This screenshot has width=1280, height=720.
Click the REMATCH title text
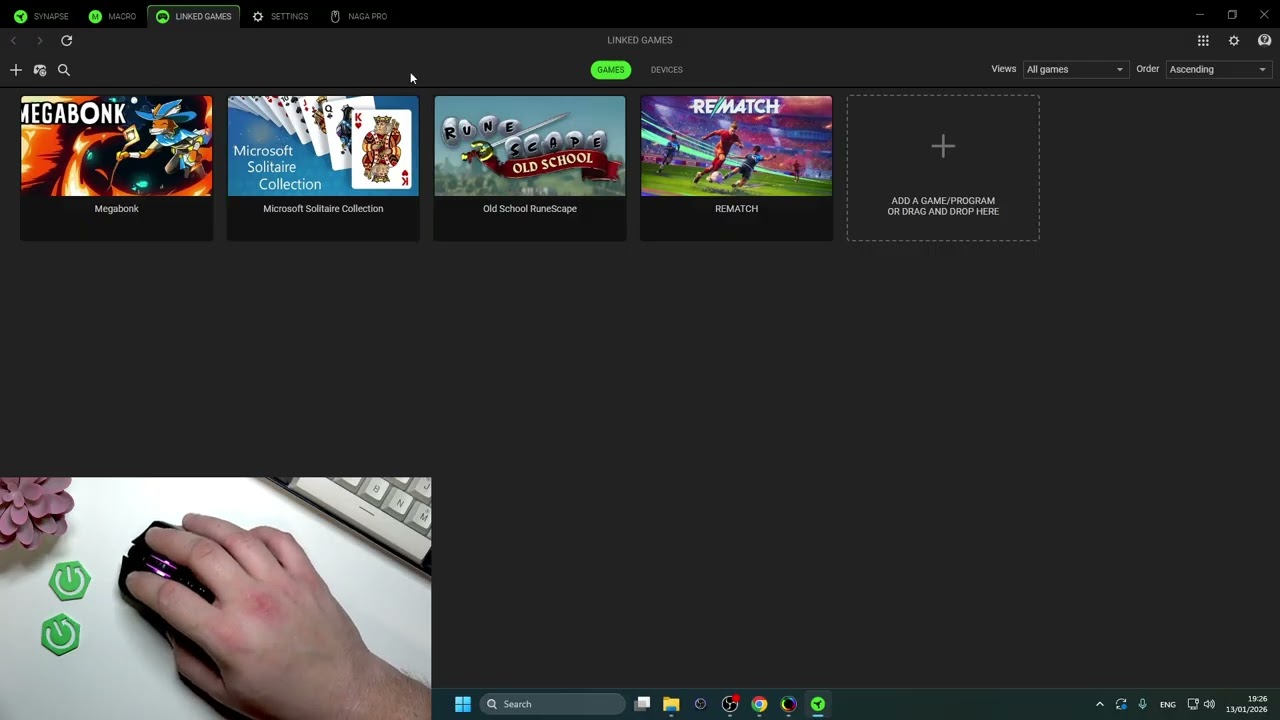coord(736,209)
